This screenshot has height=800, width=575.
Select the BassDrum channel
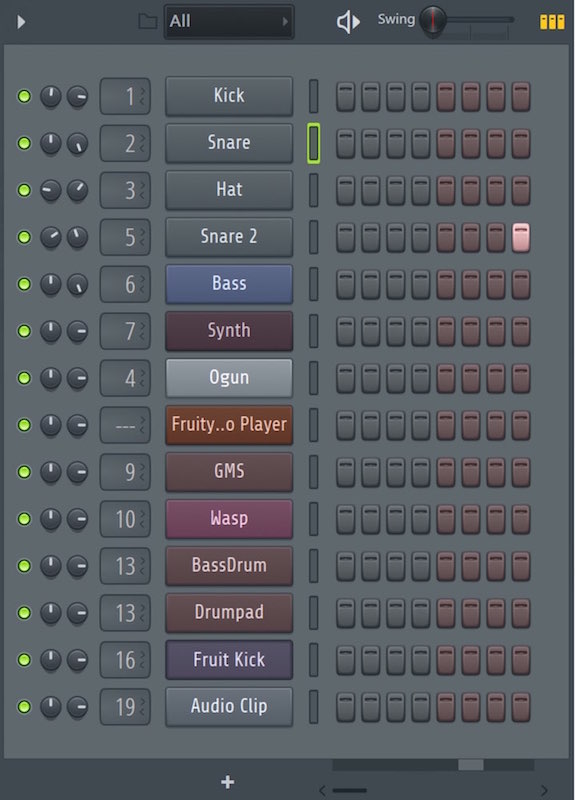coord(229,565)
